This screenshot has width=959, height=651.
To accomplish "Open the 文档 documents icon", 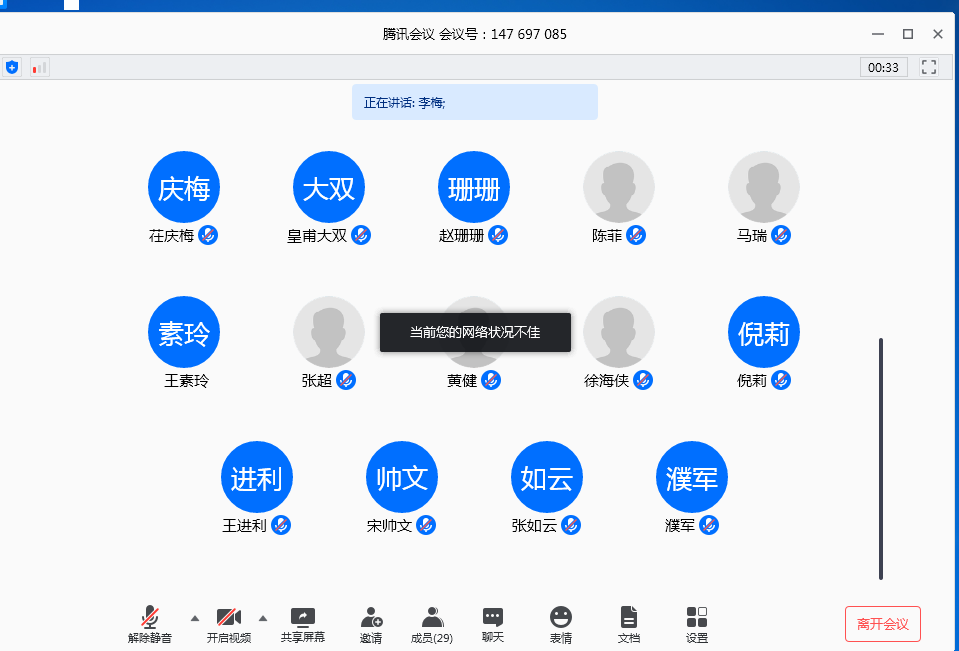I will click(628, 624).
